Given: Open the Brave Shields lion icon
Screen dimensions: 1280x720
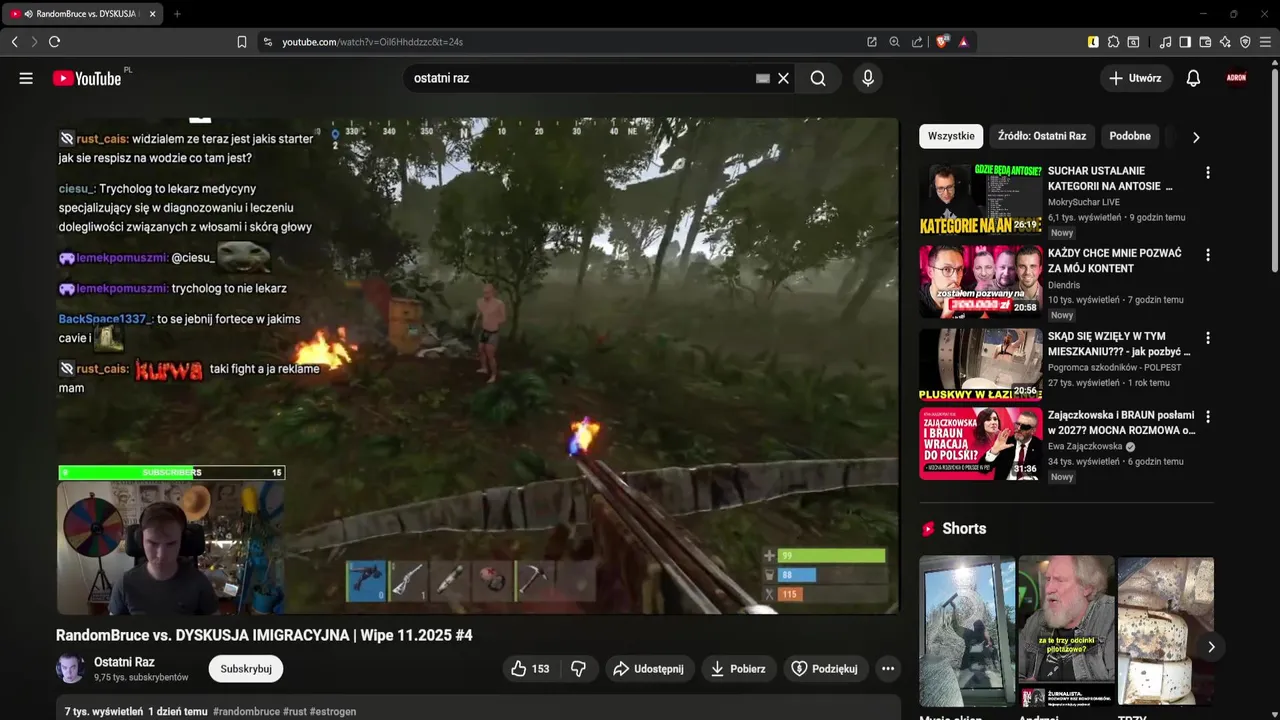Looking at the screenshot, I should tap(942, 42).
